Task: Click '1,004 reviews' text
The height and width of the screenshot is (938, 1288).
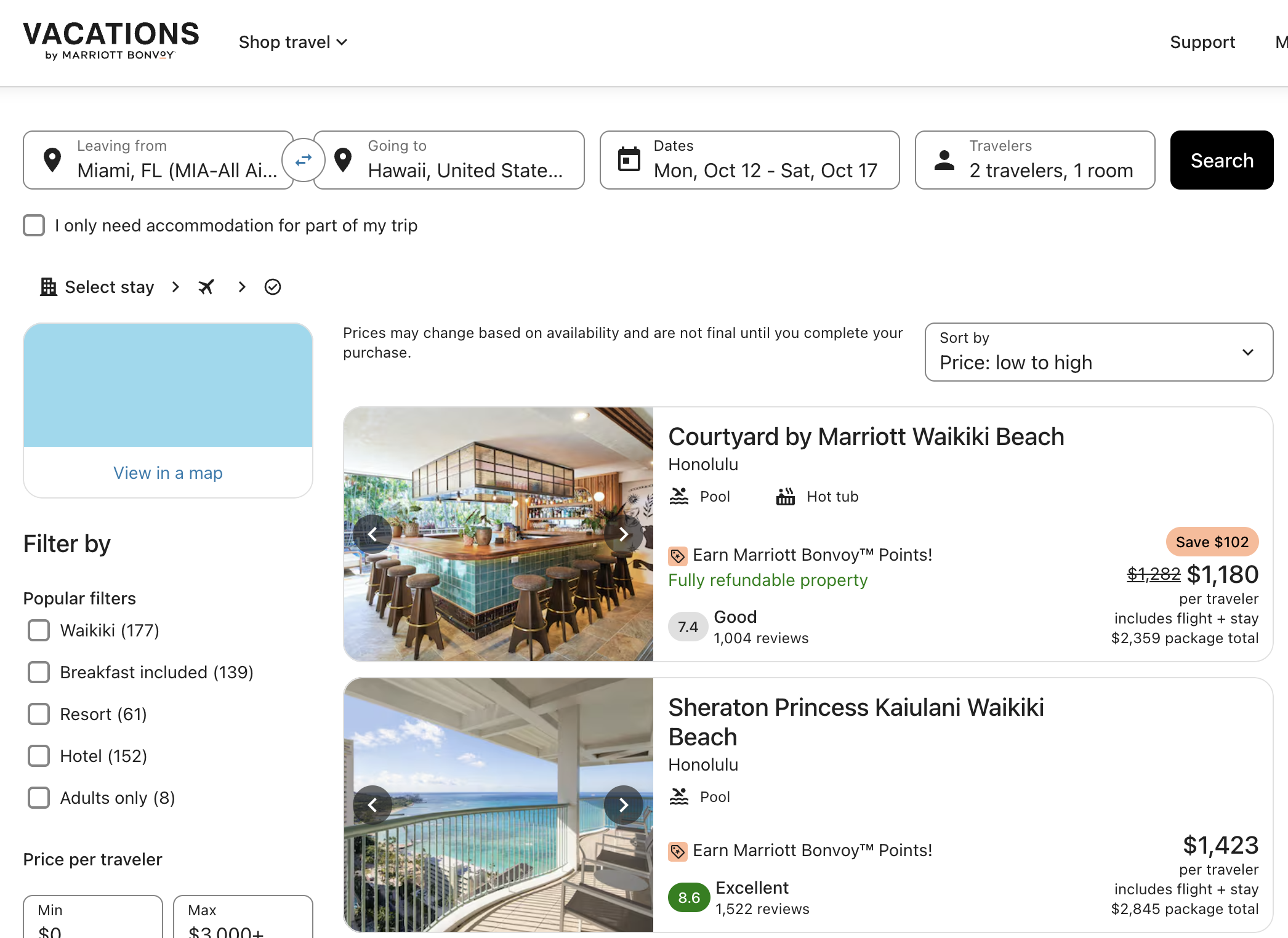Action: [761, 638]
